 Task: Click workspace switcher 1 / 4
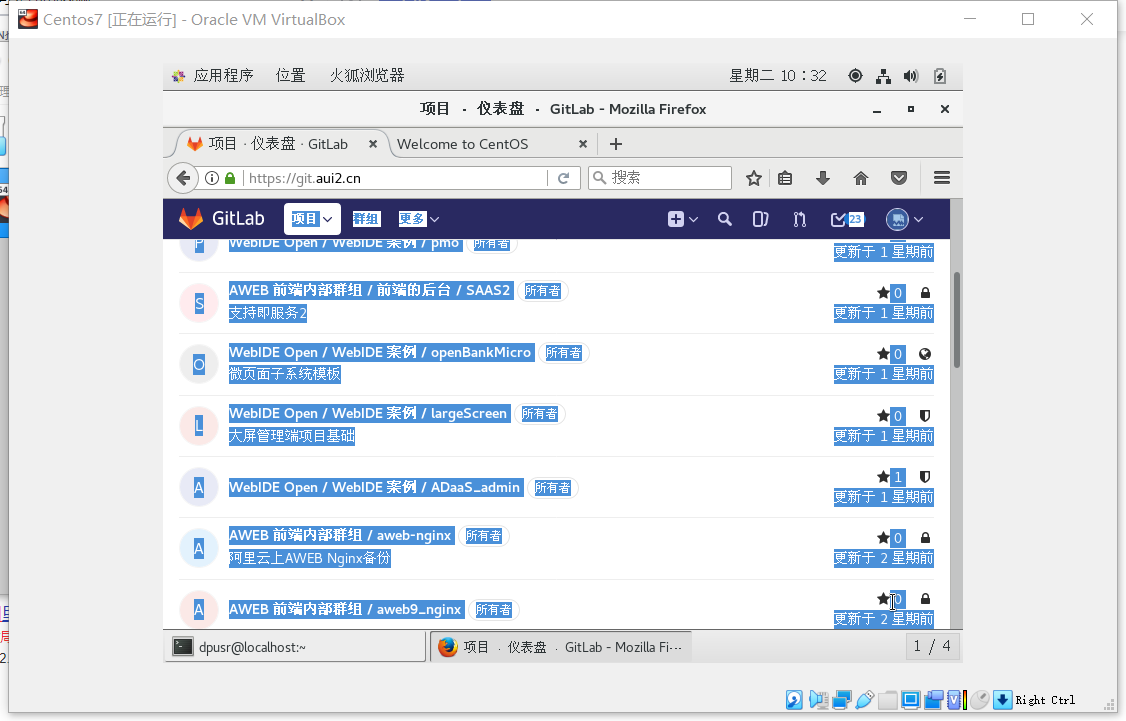point(932,646)
